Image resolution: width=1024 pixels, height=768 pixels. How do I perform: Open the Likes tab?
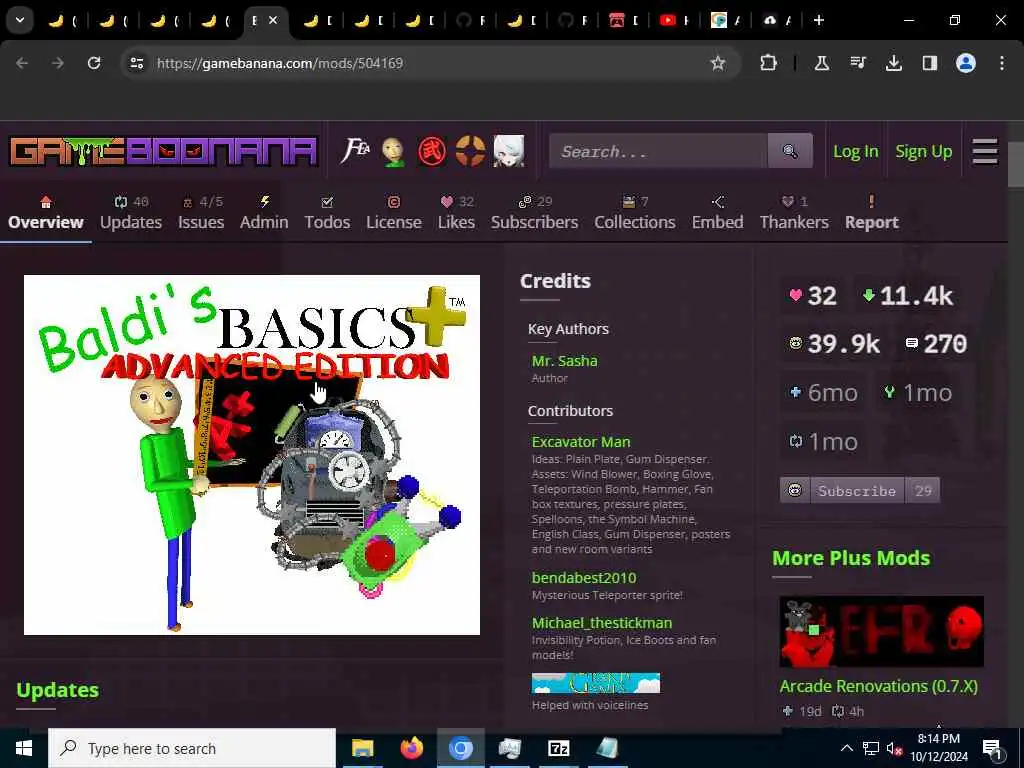coord(456,213)
